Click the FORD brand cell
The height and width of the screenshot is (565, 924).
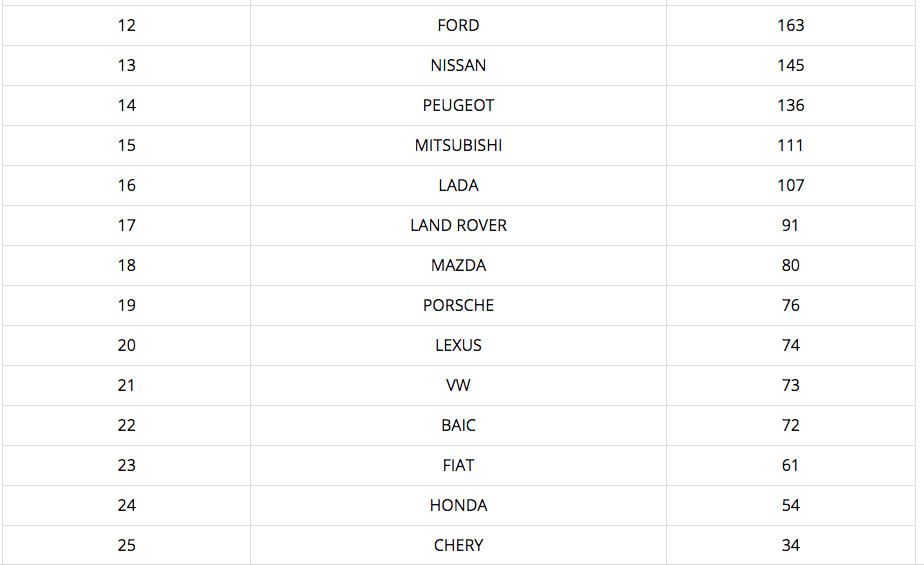point(458,25)
